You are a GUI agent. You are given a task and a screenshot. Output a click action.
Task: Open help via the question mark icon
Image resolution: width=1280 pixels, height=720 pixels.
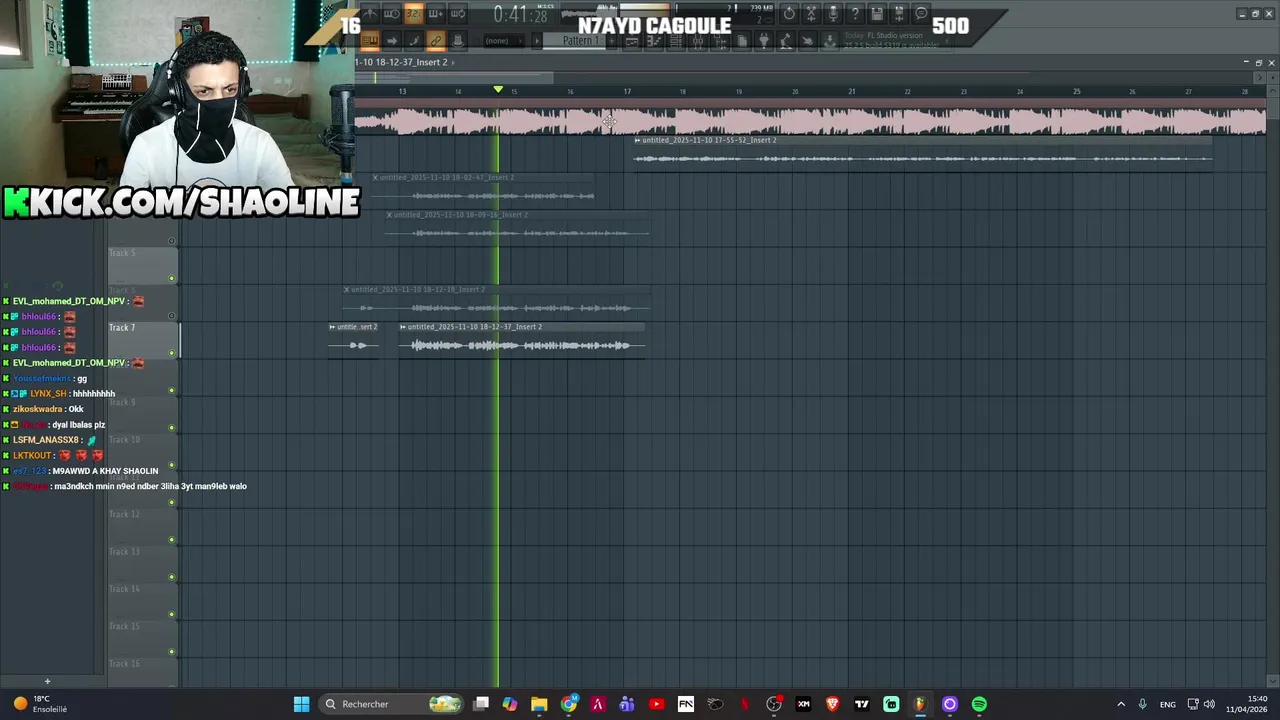[x=855, y=14]
